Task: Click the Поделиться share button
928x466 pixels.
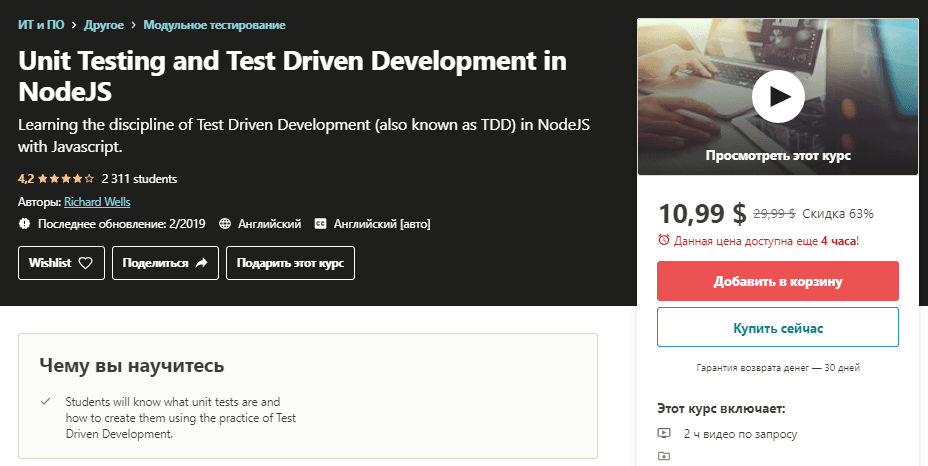Action: click(x=165, y=263)
